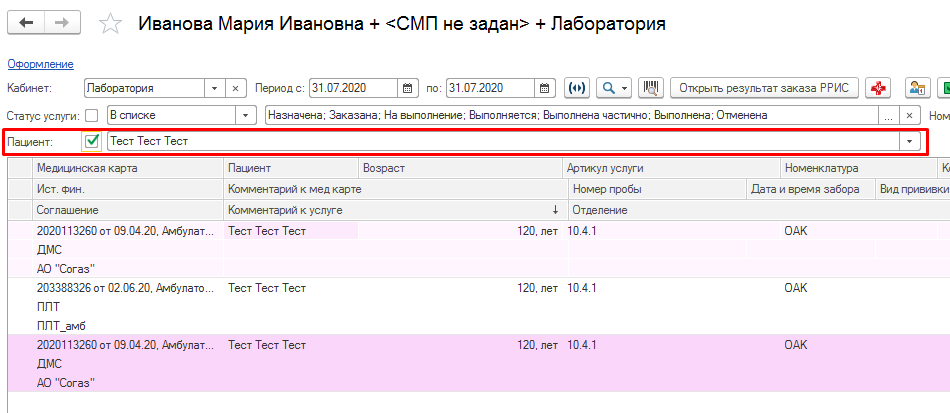Sort by Комментарий к услуге column header
The height and width of the screenshot is (413, 950).
[392, 210]
